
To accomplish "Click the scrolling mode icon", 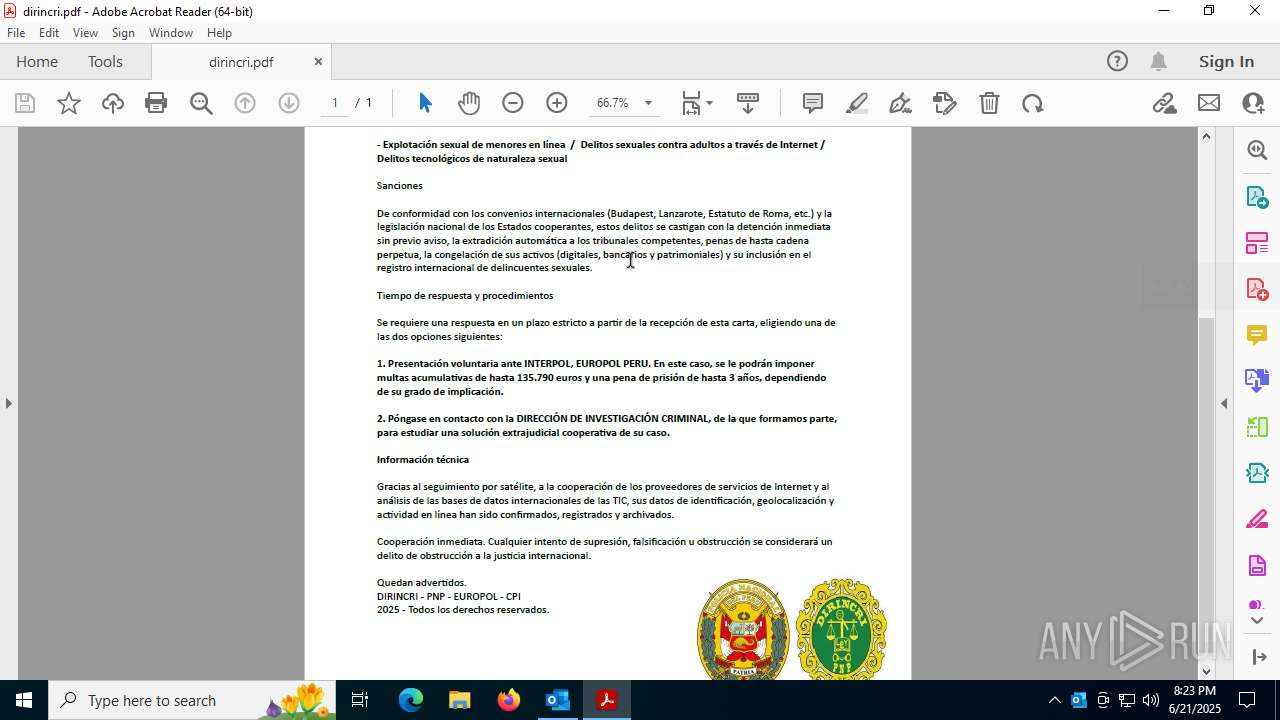I will [747, 103].
